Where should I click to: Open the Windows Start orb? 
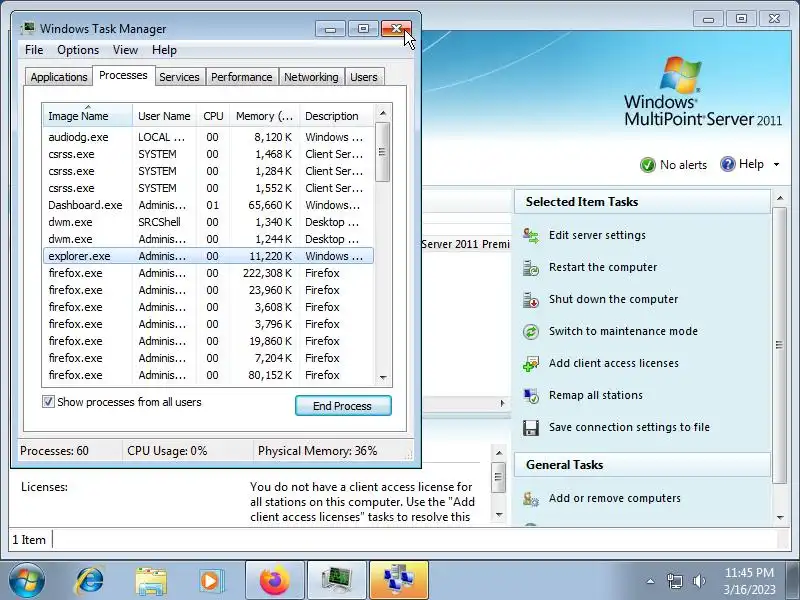tap(27, 580)
